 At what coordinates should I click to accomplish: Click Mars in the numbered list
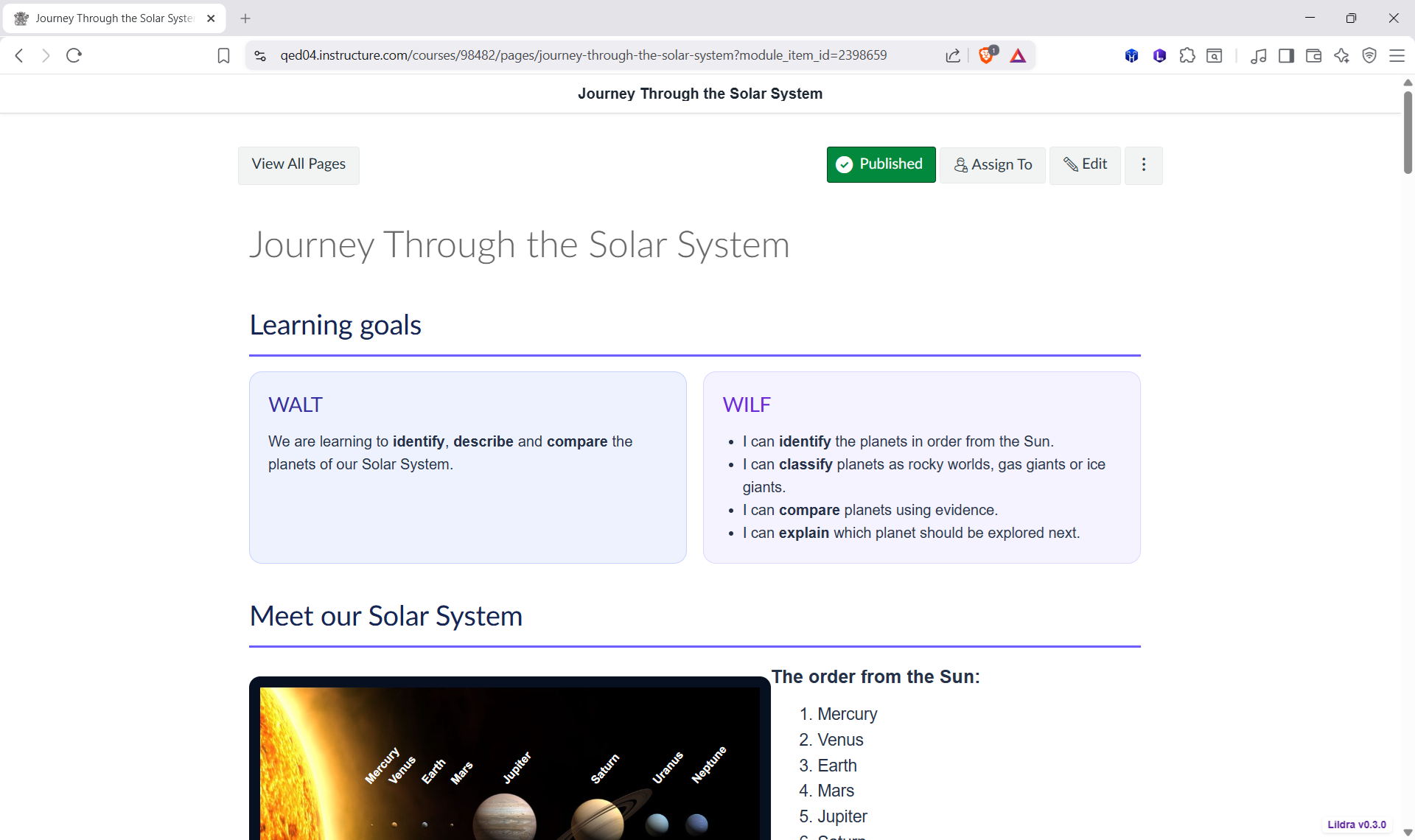[x=836, y=791]
